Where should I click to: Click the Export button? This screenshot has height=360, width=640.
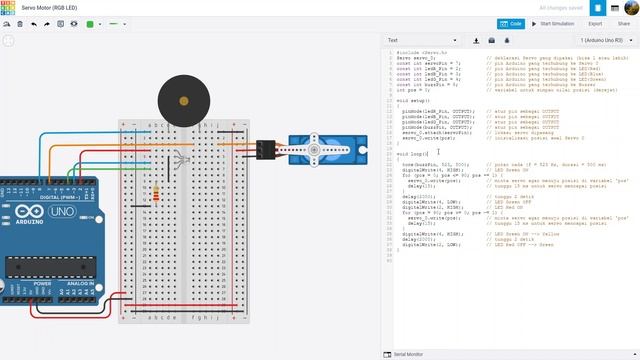595,24
